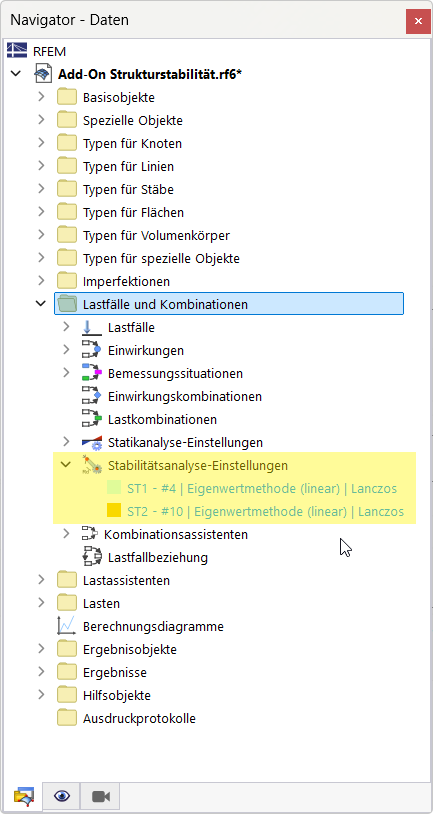Screen dimensions: 433x814
Task: Click the Berechnungsdiagramme chart icon
Action: coord(66,626)
